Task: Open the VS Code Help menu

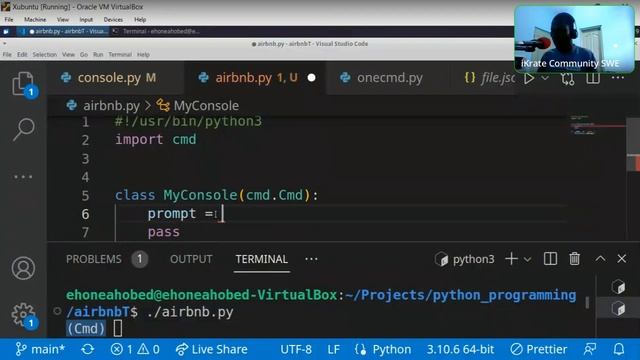Action: point(143,54)
